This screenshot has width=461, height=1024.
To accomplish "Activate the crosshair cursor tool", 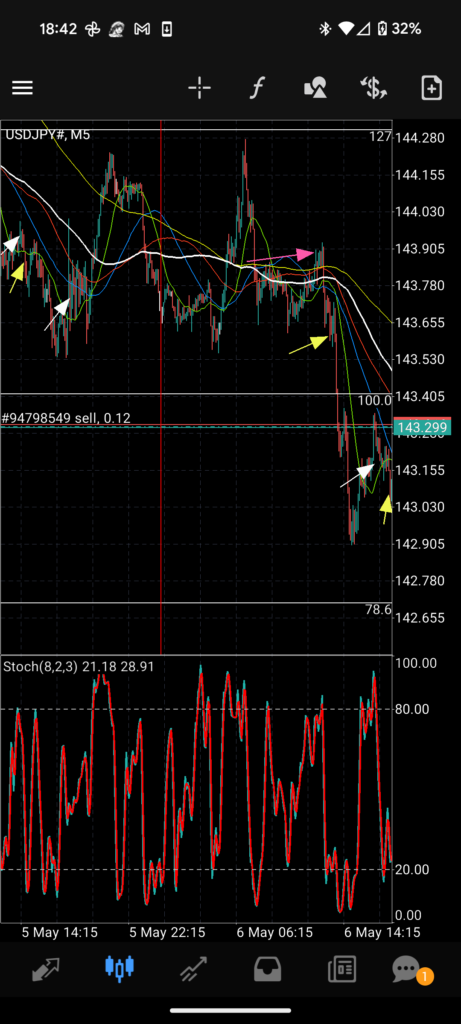I will click(199, 88).
